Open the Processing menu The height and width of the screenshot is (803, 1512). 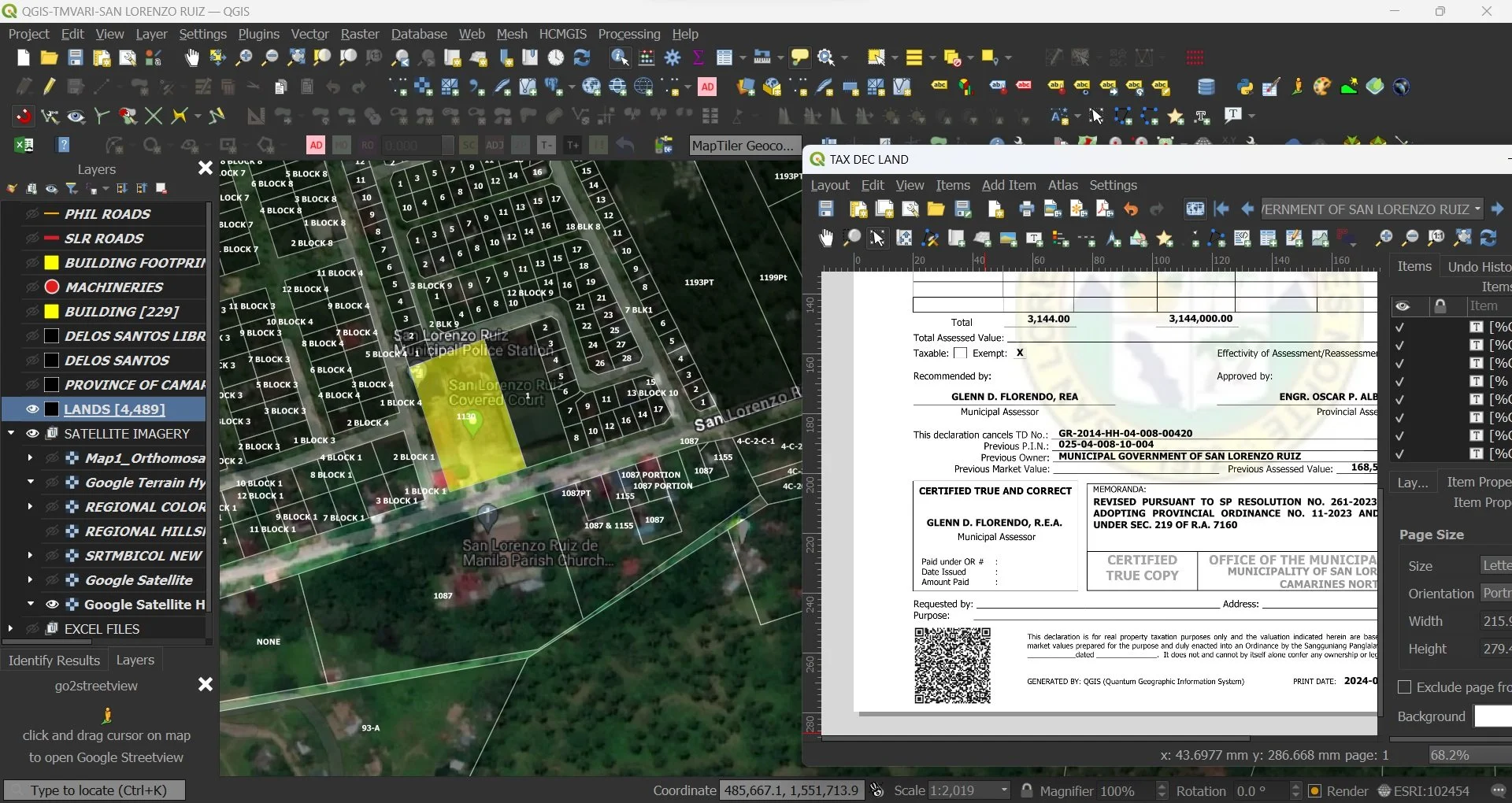pos(628,34)
